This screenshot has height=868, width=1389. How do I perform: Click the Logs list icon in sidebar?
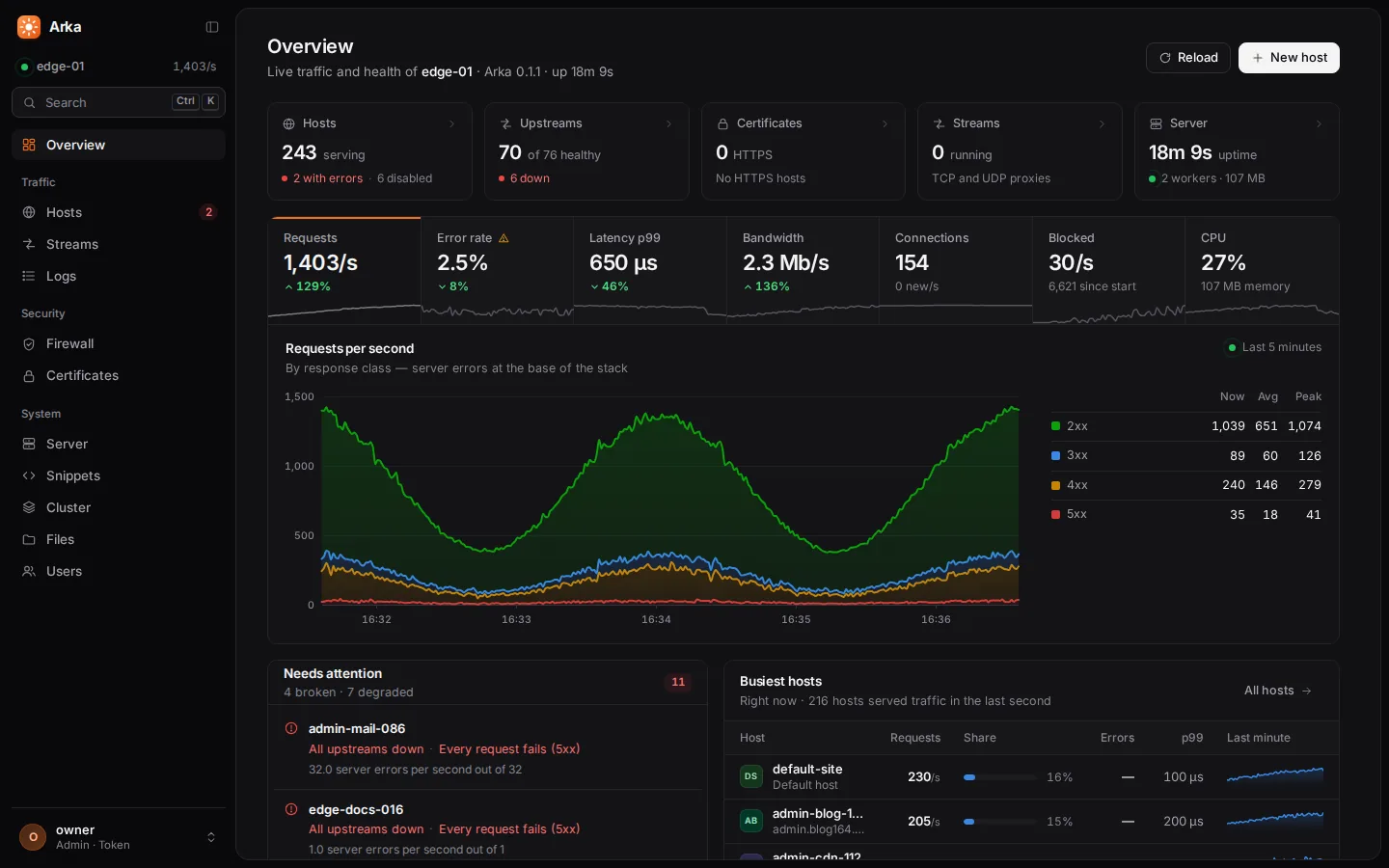pyautogui.click(x=29, y=276)
